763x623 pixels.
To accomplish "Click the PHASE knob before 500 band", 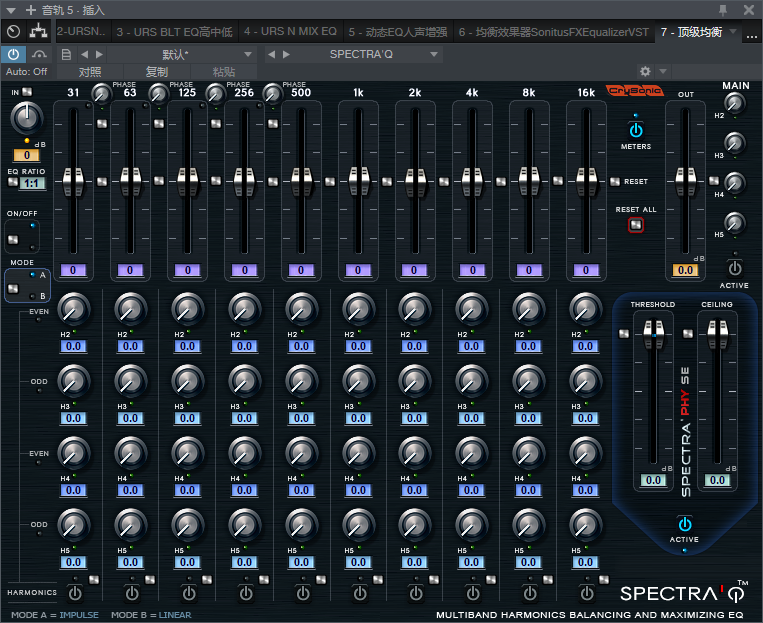I will [x=272, y=93].
